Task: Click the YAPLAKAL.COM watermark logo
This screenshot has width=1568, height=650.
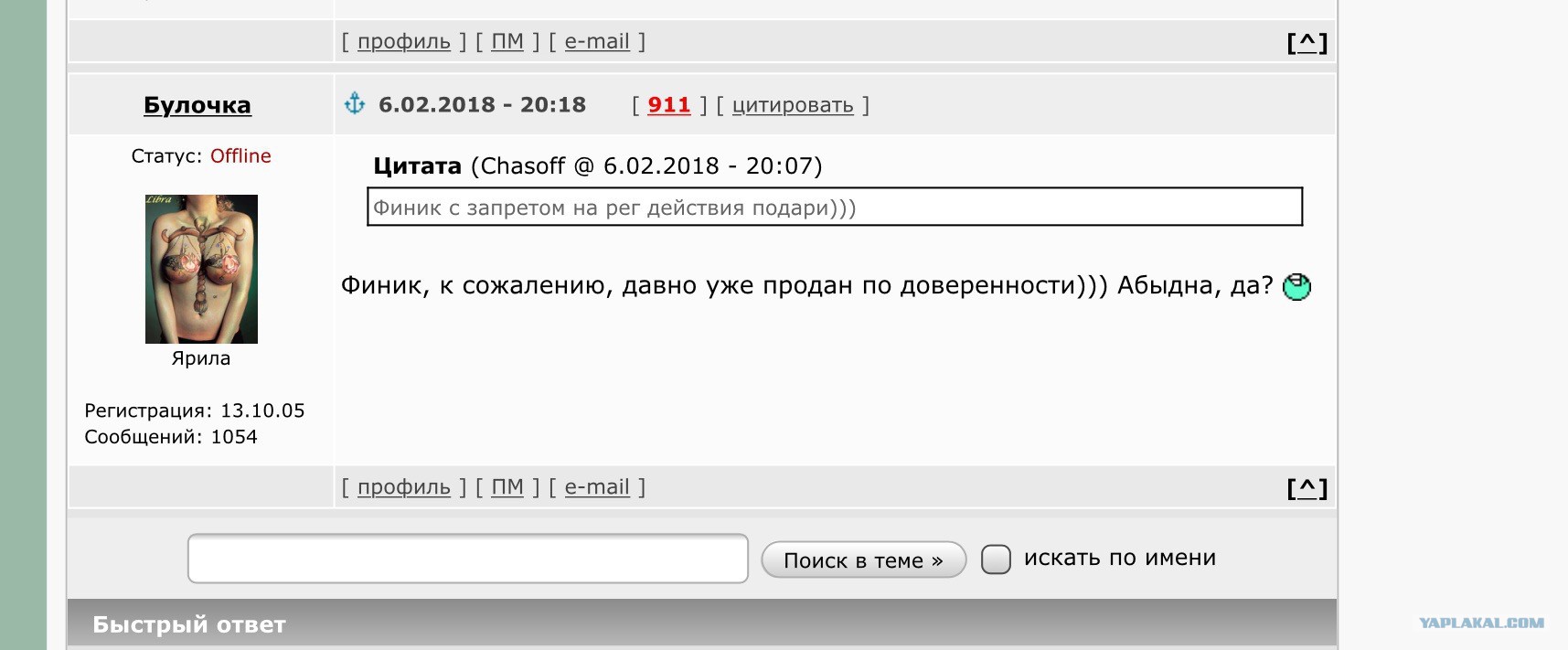Action: 1481,623
